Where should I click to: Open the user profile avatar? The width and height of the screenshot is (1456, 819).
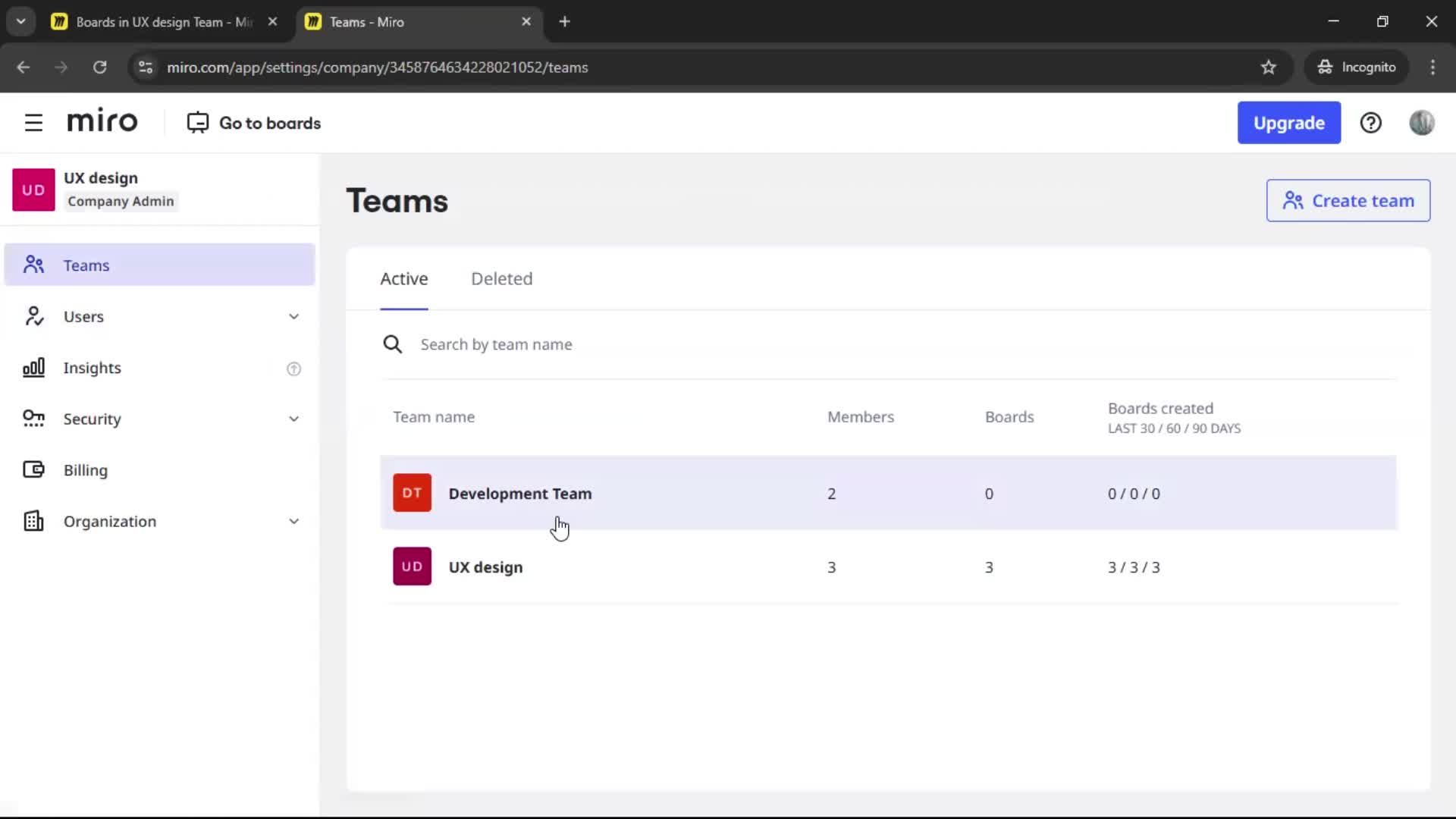[1422, 123]
